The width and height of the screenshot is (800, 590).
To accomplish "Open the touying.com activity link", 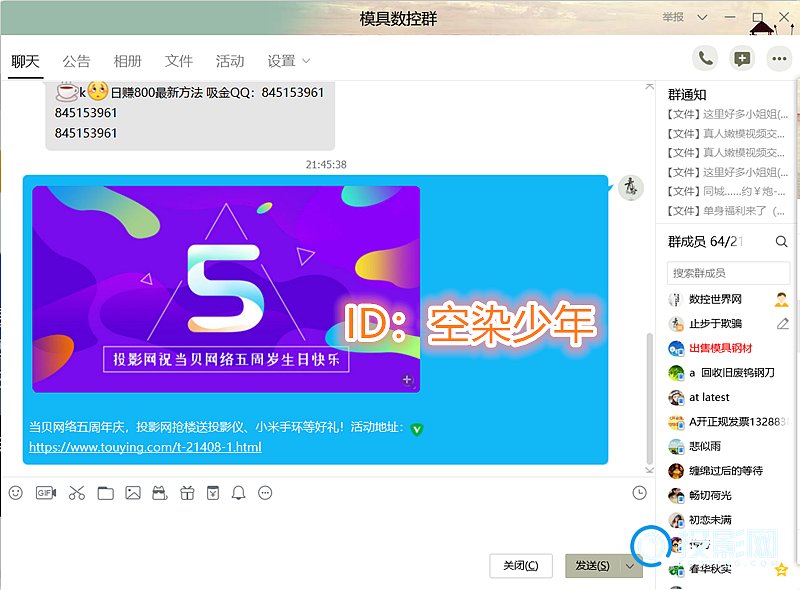I will [x=145, y=447].
